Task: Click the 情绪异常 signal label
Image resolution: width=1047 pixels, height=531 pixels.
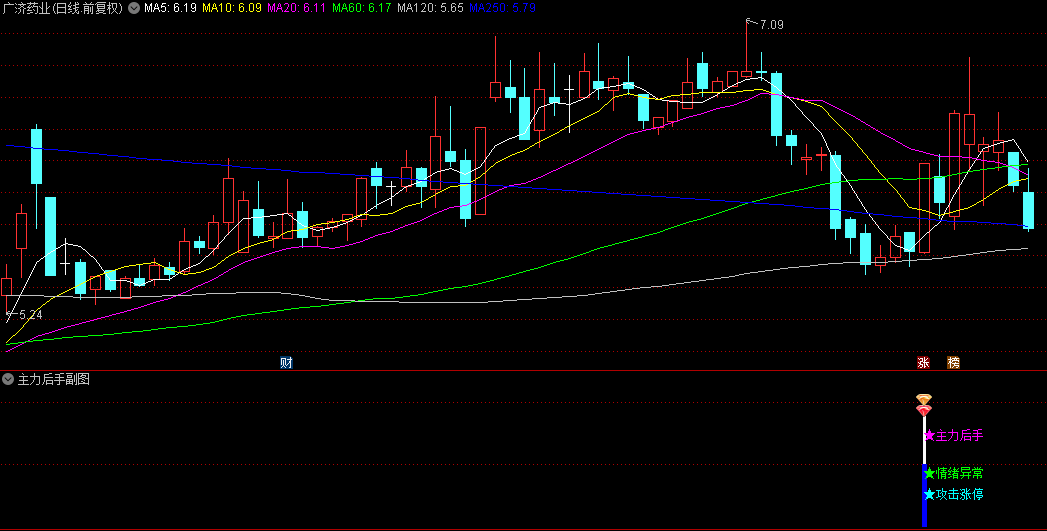Action: [x=960, y=474]
